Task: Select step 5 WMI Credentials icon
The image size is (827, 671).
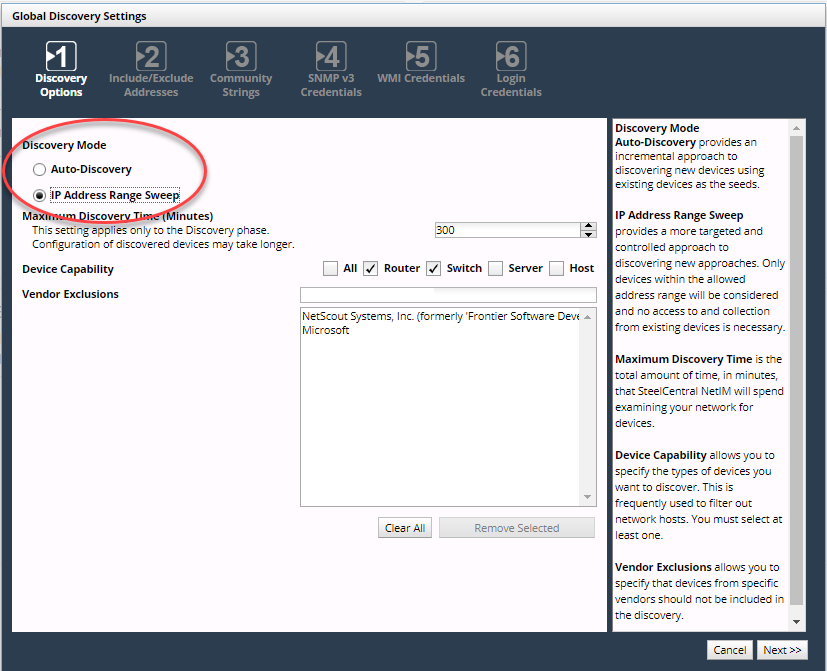Action: pyautogui.click(x=421, y=56)
